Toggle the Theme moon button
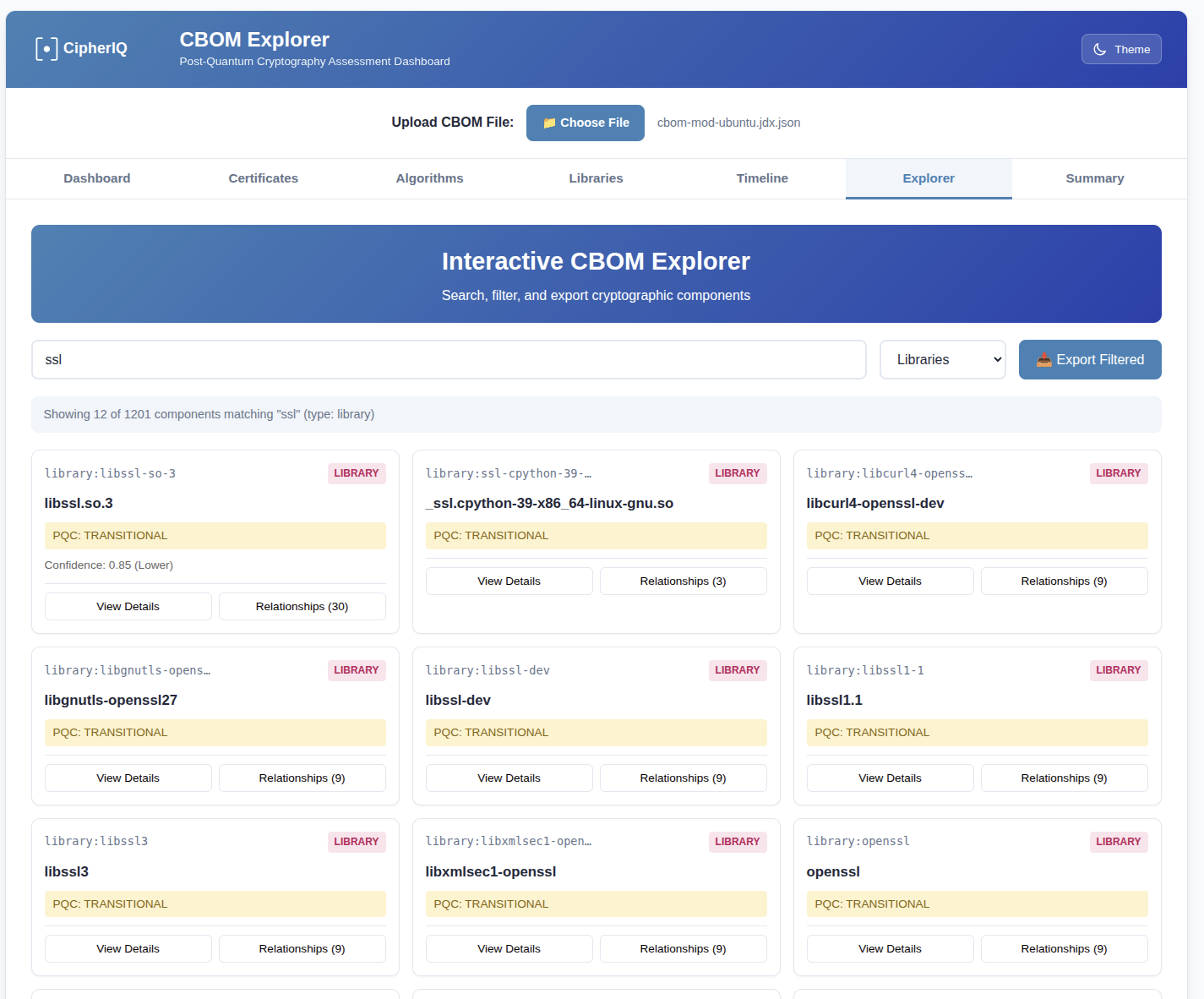The width and height of the screenshot is (1204, 999). coord(1120,49)
